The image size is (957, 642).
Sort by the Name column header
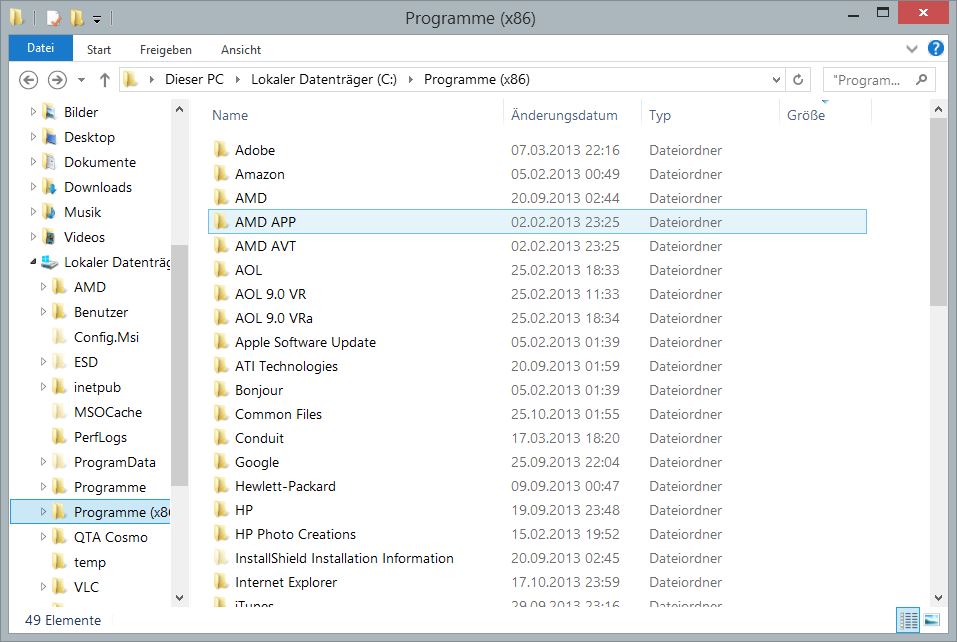pyautogui.click(x=230, y=115)
